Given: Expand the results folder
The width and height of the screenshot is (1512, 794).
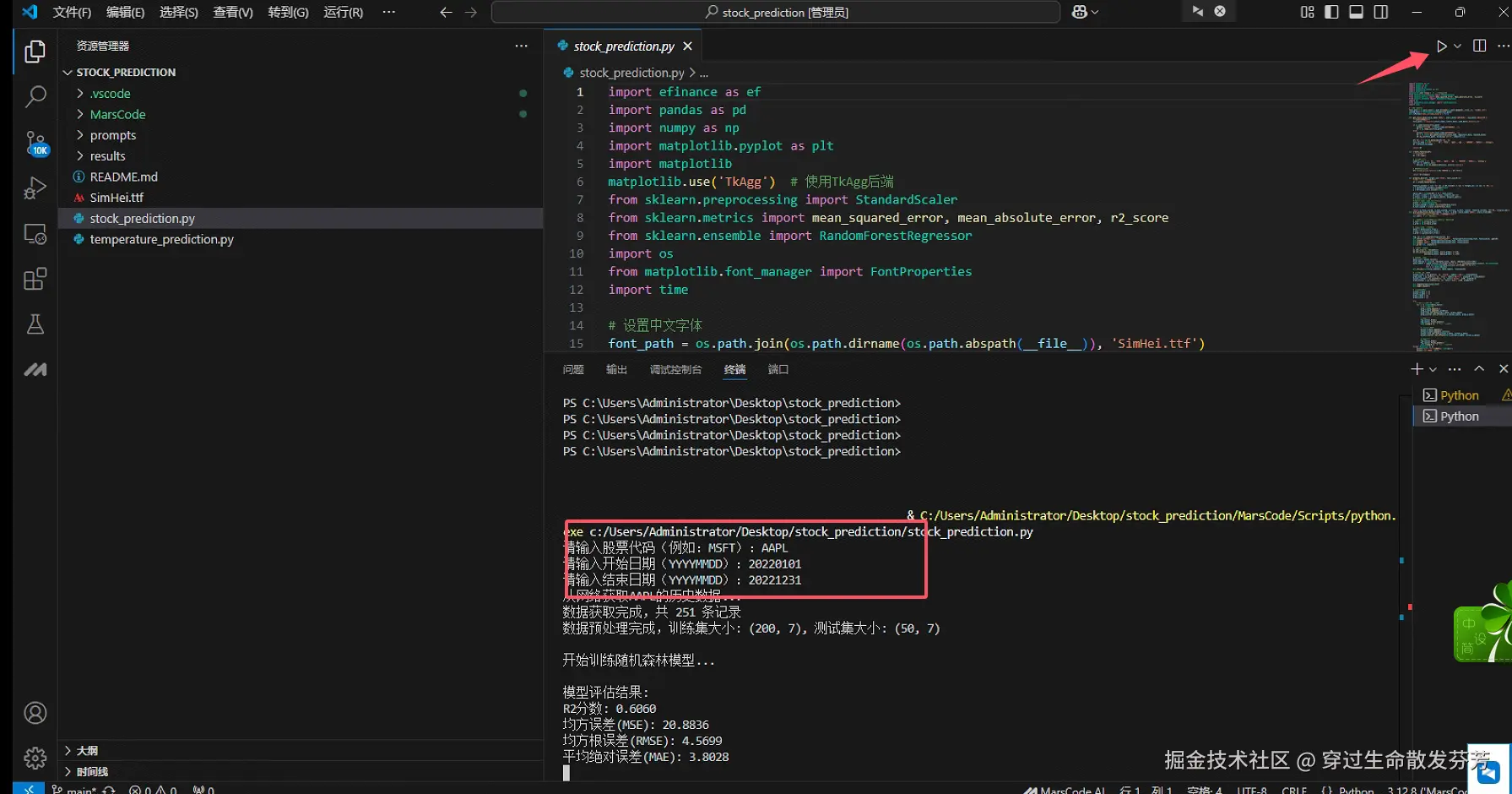Looking at the screenshot, I should pyautogui.click(x=80, y=156).
